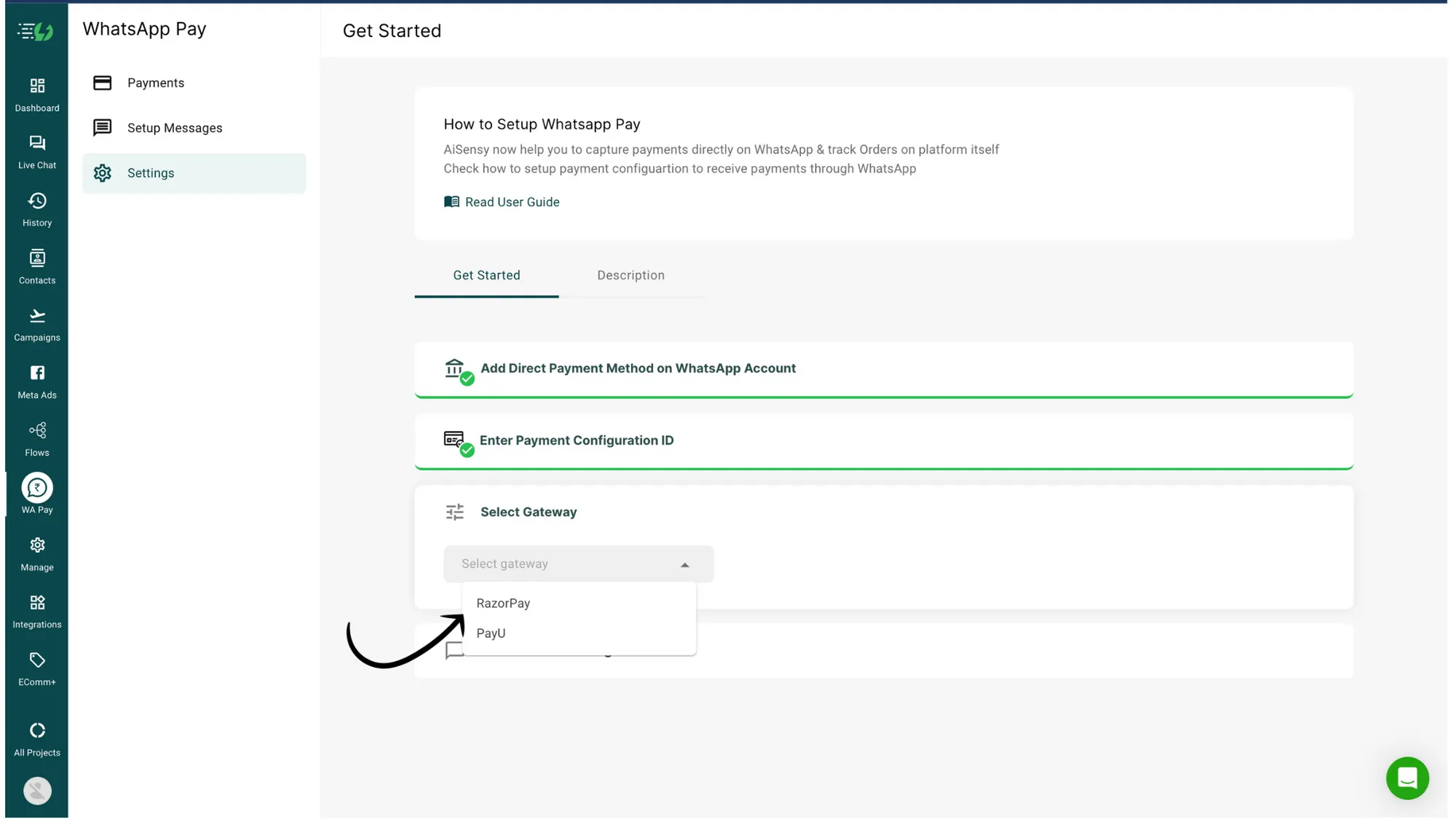1456x819 pixels.
Task: Check the Add Direct Payment Method step
Action: (x=637, y=368)
